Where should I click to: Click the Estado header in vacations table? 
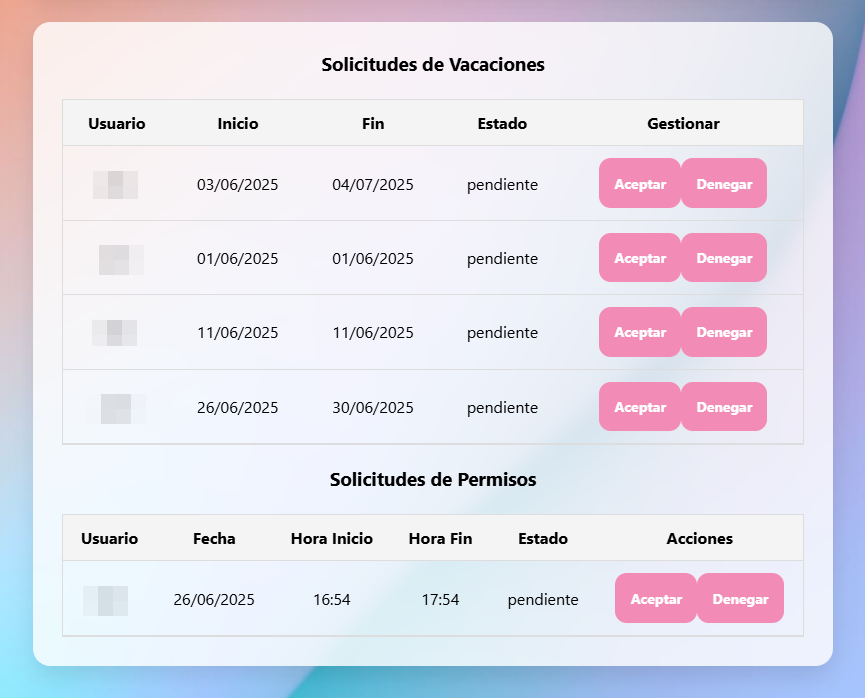[502, 124]
